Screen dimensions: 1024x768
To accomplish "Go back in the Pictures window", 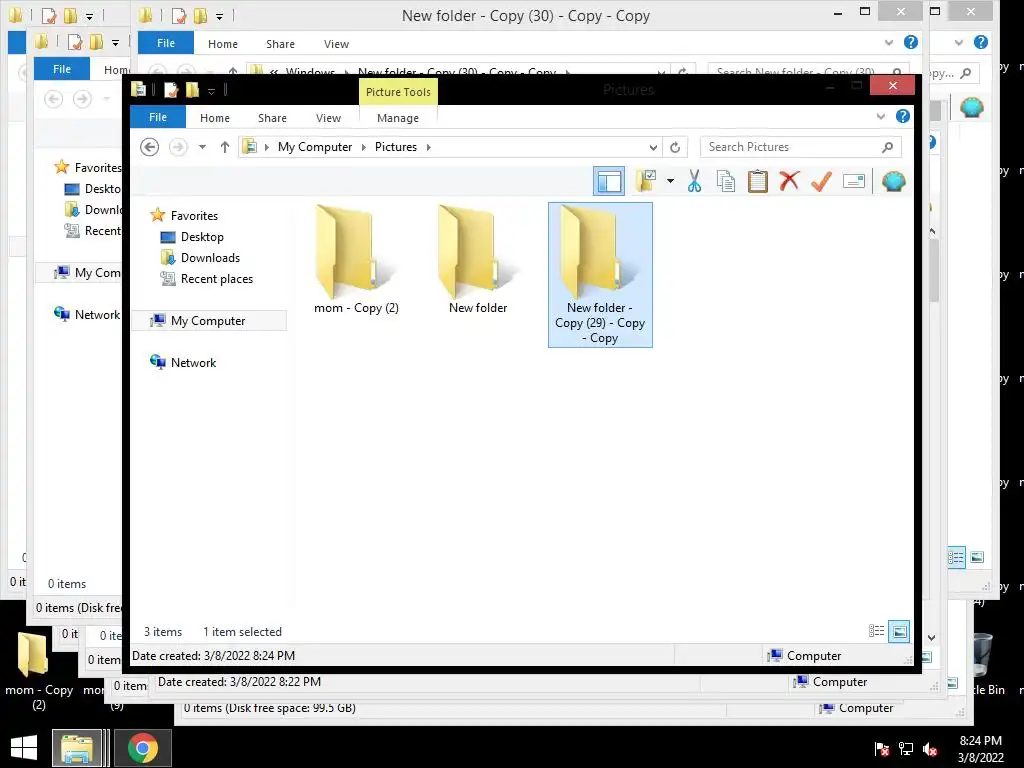I will (x=150, y=147).
